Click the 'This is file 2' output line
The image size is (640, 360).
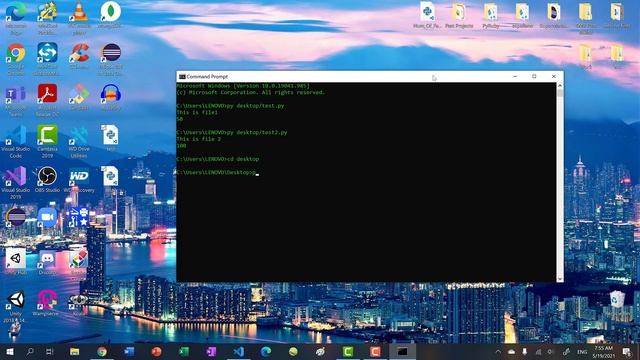coord(199,139)
